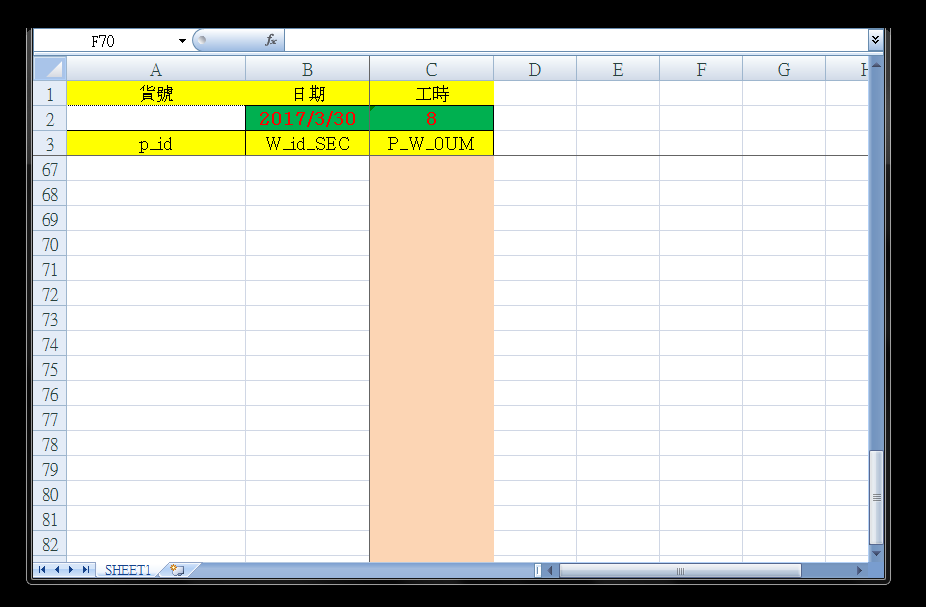Select the P_W_0UM header cell
926x607 pixels.
(431, 144)
